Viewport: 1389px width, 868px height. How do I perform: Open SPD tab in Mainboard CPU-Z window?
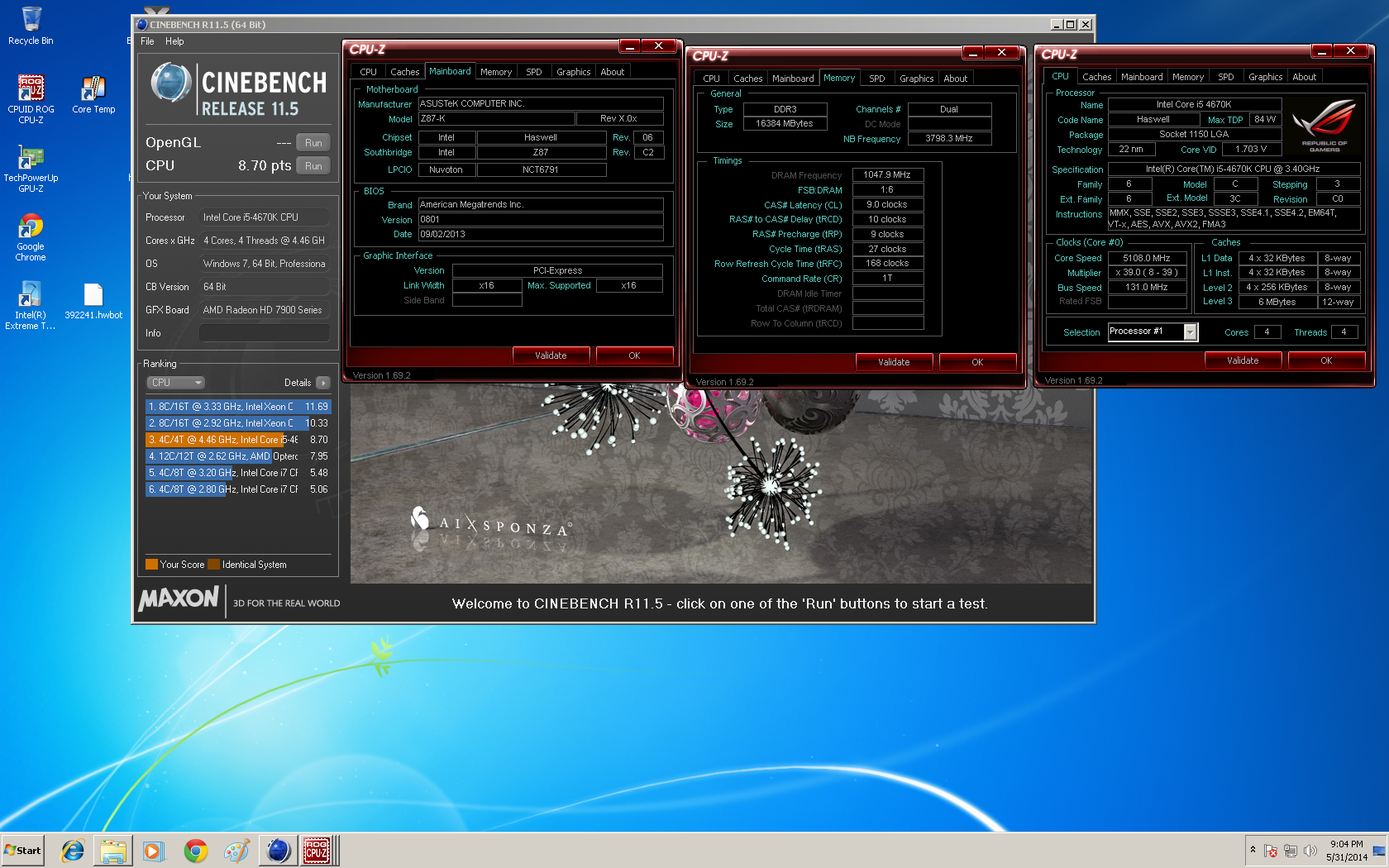coord(534,72)
